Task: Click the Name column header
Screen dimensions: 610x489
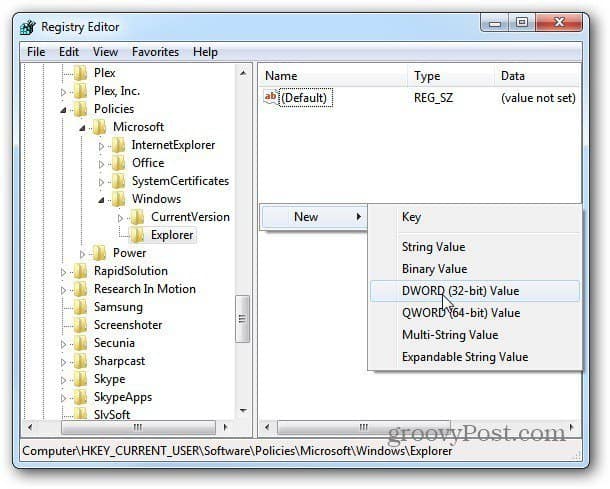Action: click(x=333, y=76)
